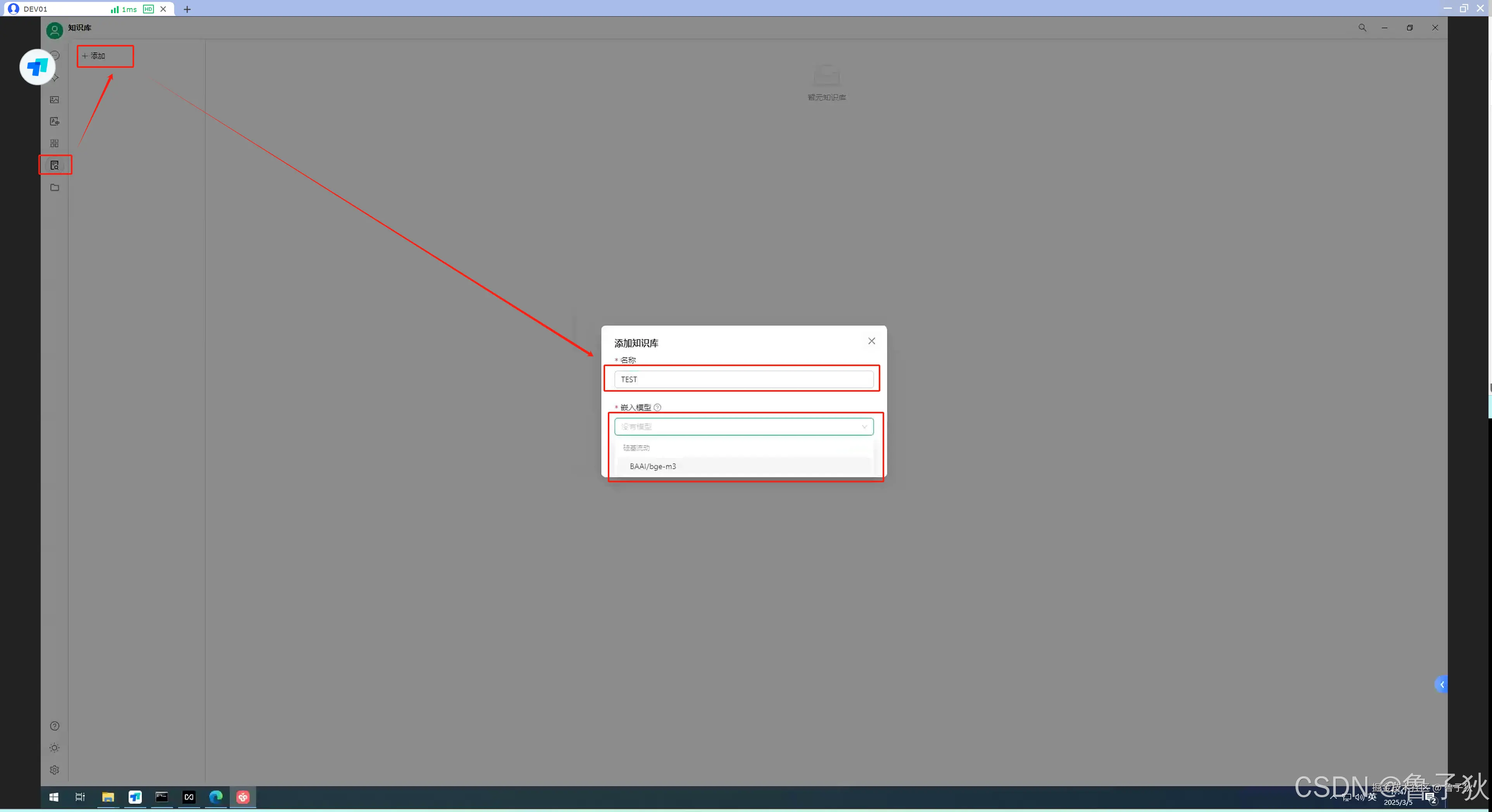Close the 添加知识库 dialog
Screen dimensions: 1492x812
872,341
